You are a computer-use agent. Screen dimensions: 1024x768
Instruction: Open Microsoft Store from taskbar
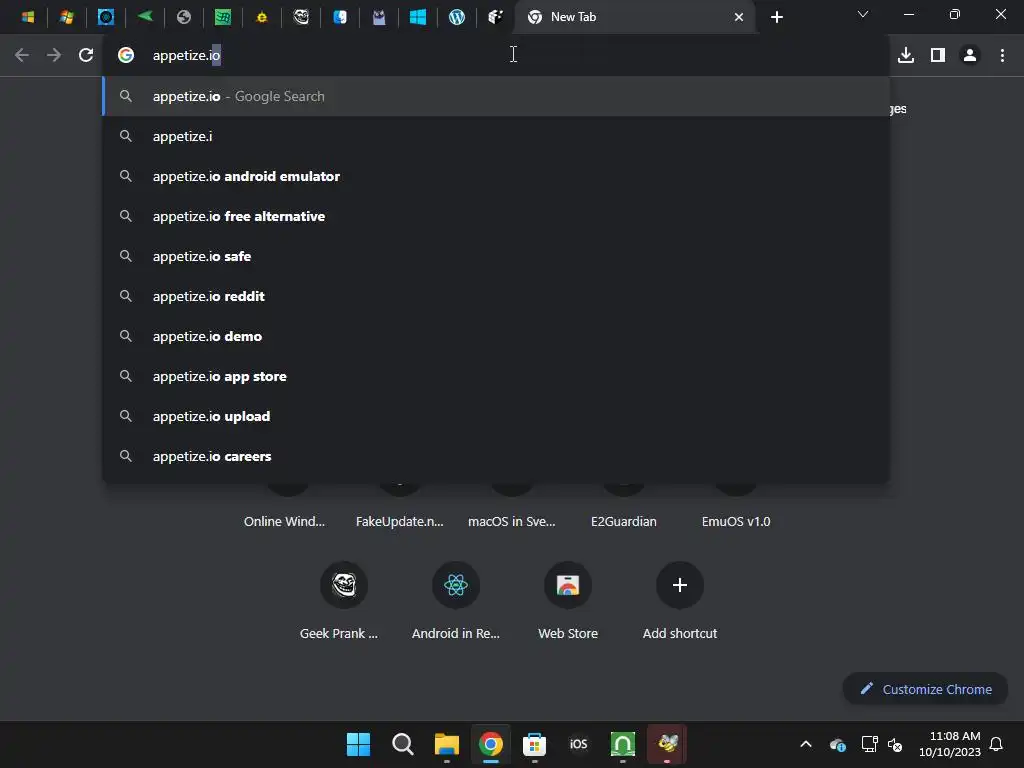tap(534, 744)
